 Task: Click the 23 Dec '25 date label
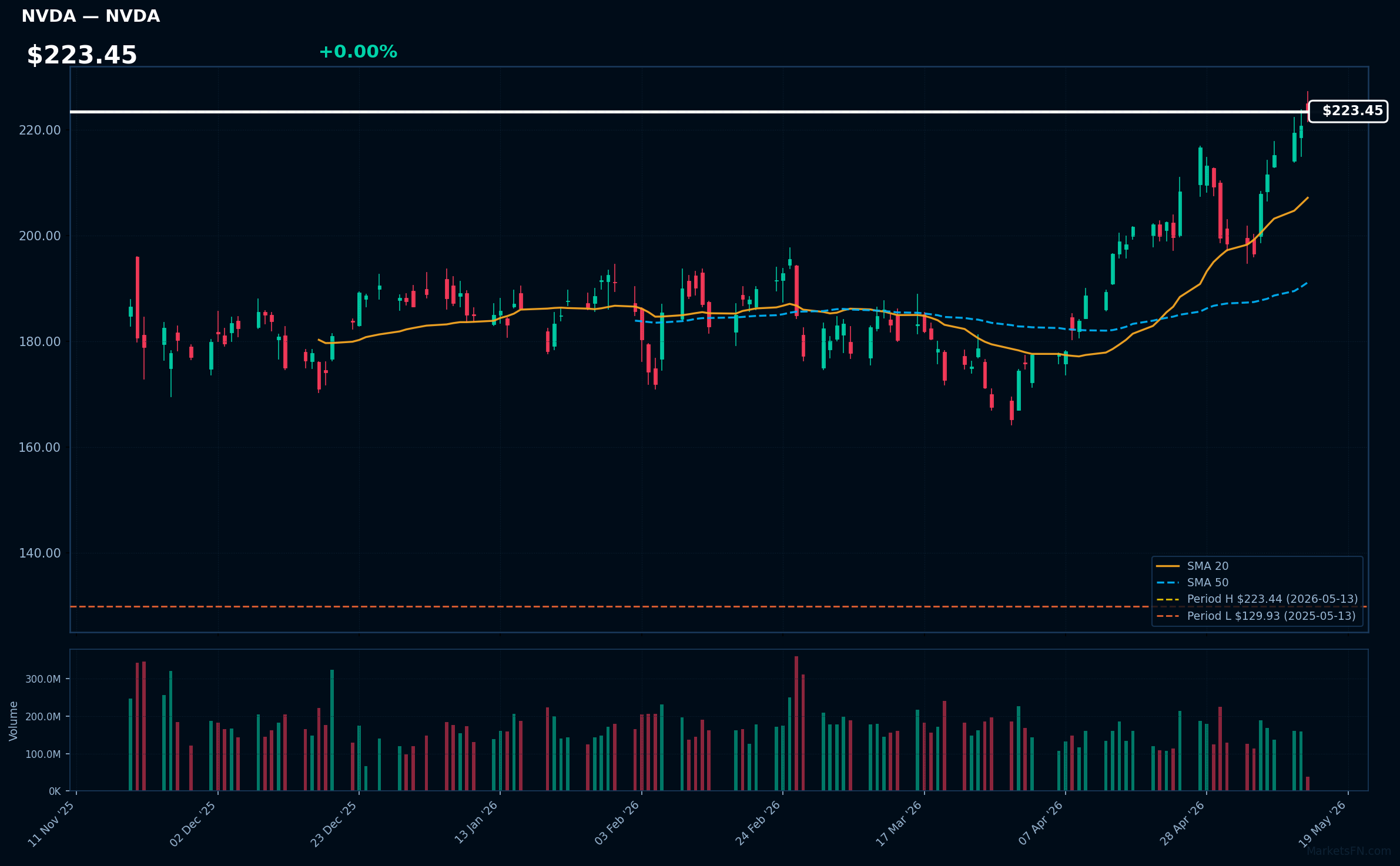coord(334,824)
